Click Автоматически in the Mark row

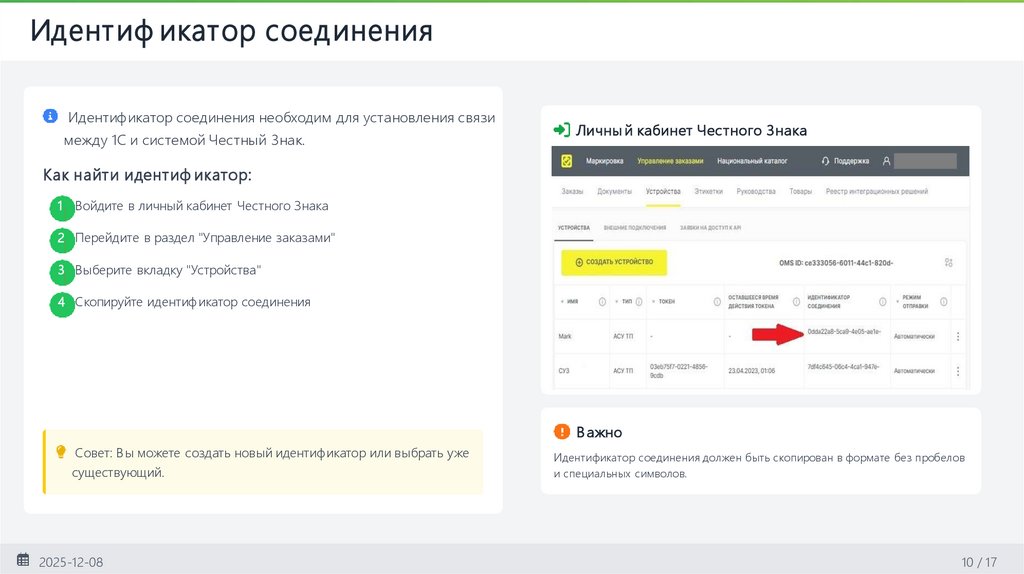[914, 336]
